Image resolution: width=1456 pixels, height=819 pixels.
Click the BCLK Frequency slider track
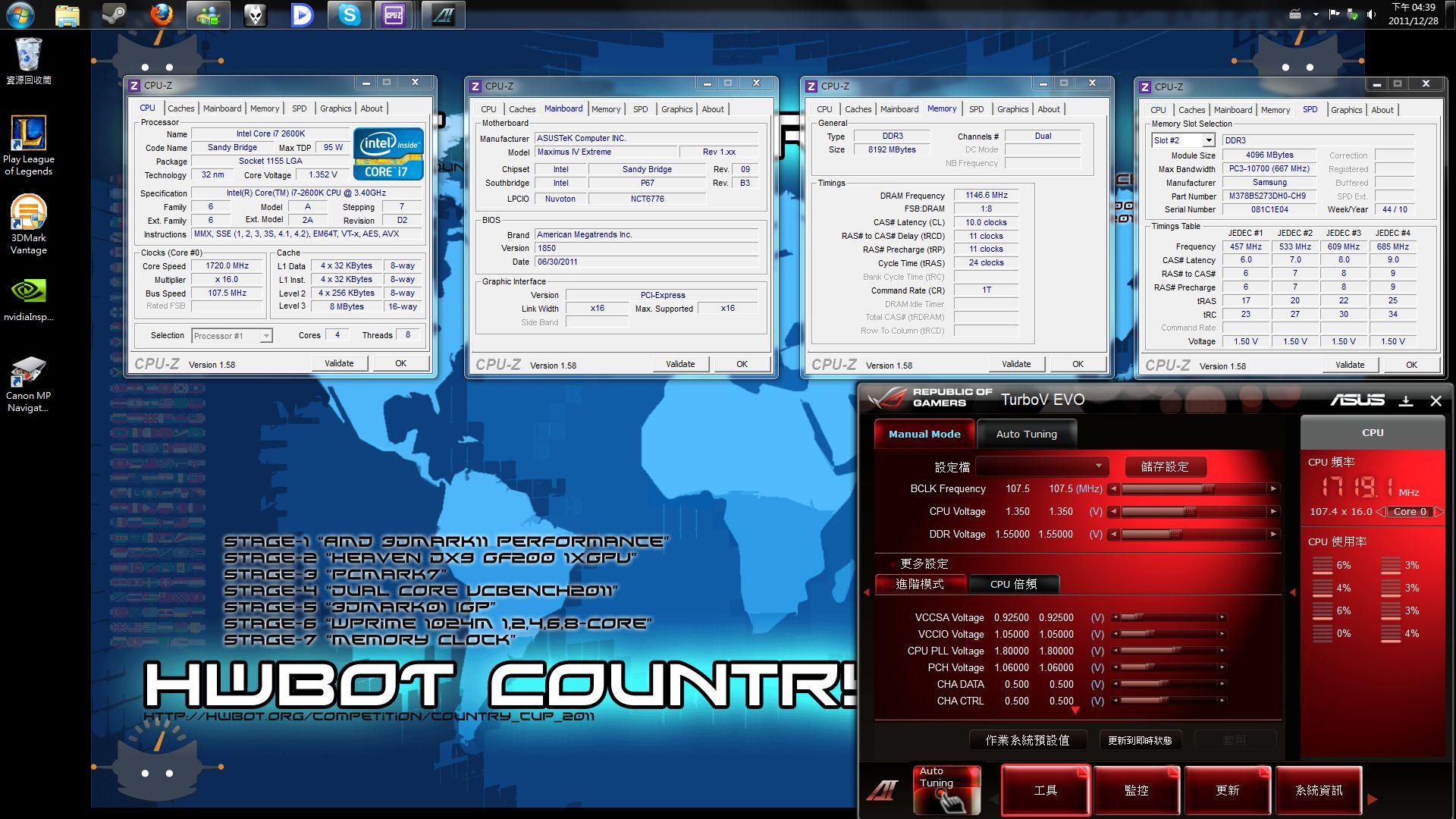pyautogui.click(x=1194, y=489)
